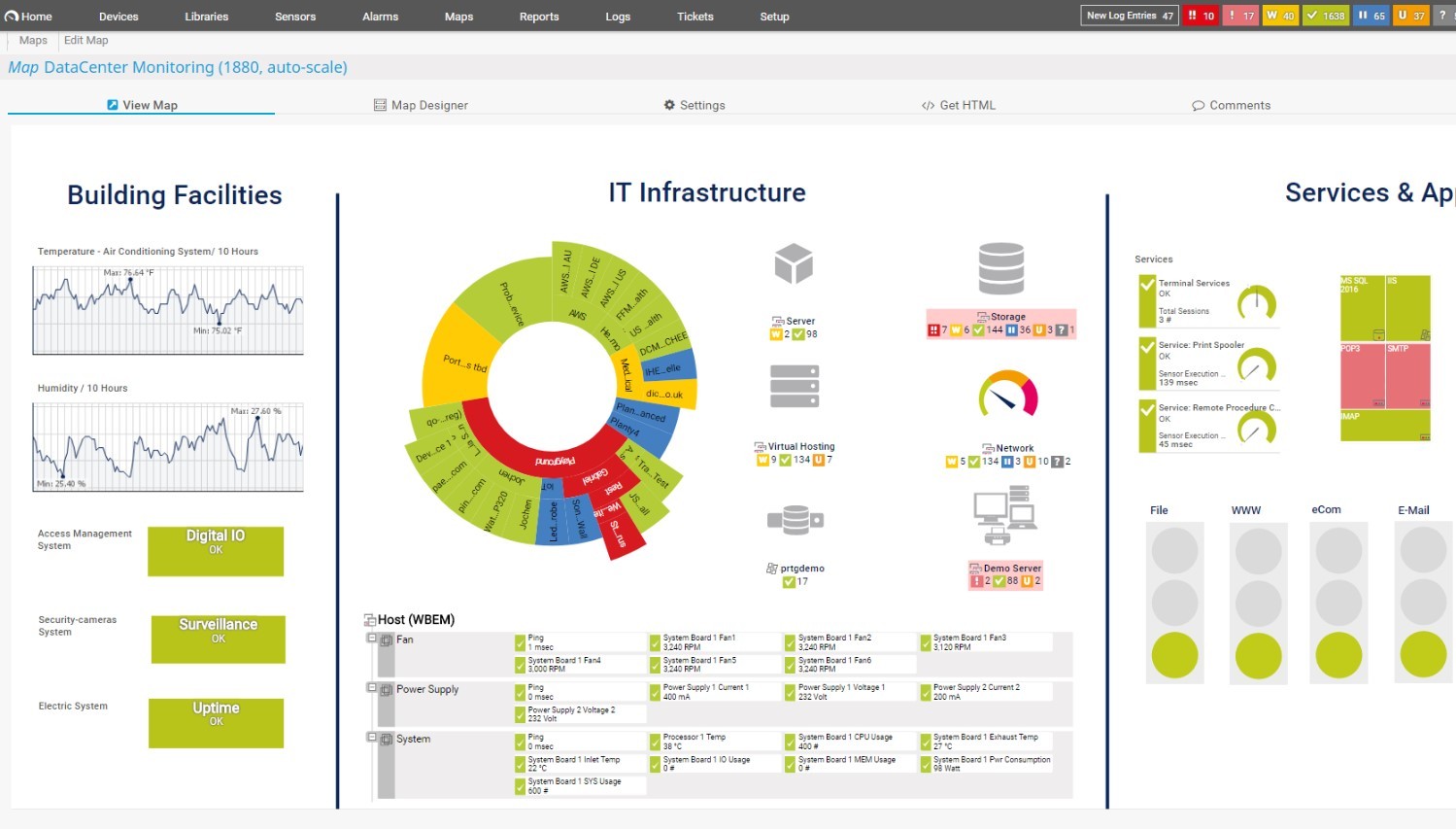Click the New Log Entries 47 button

[1129, 16]
